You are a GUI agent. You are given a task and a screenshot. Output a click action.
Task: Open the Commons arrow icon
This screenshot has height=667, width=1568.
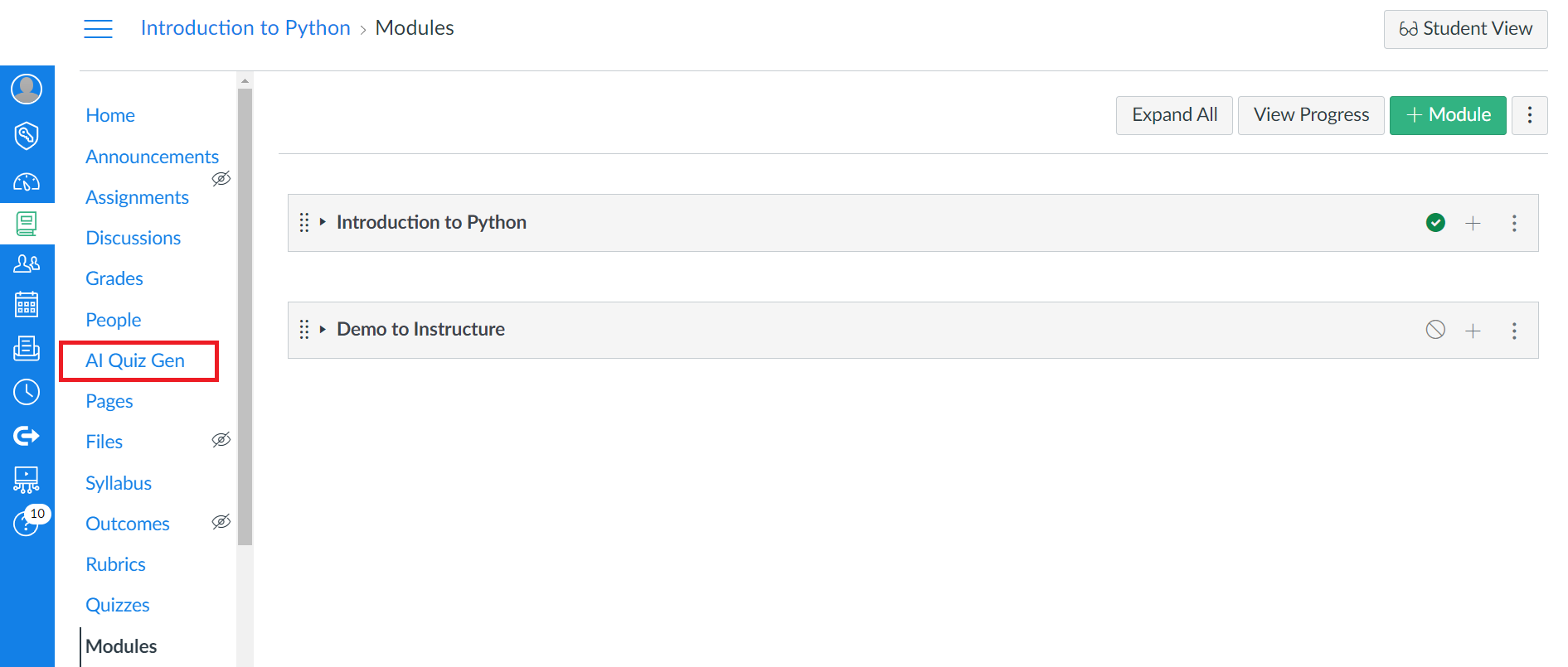click(x=27, y=435)
